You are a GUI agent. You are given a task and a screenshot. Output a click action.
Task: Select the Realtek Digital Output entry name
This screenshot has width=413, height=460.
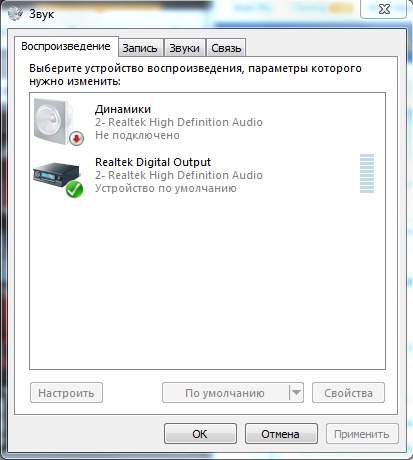click(x=153, y=162)
